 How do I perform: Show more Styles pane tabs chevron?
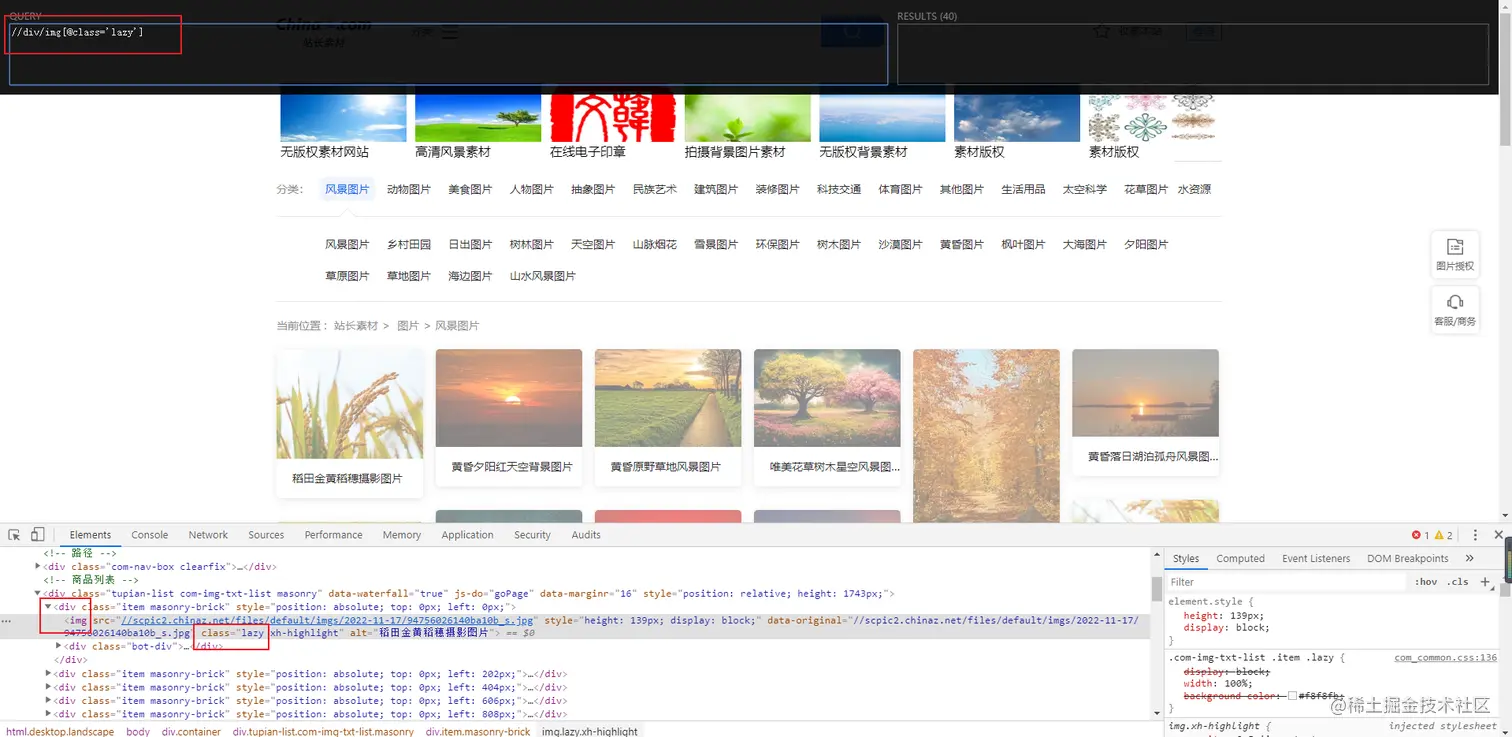click(x=1469, y=558)
